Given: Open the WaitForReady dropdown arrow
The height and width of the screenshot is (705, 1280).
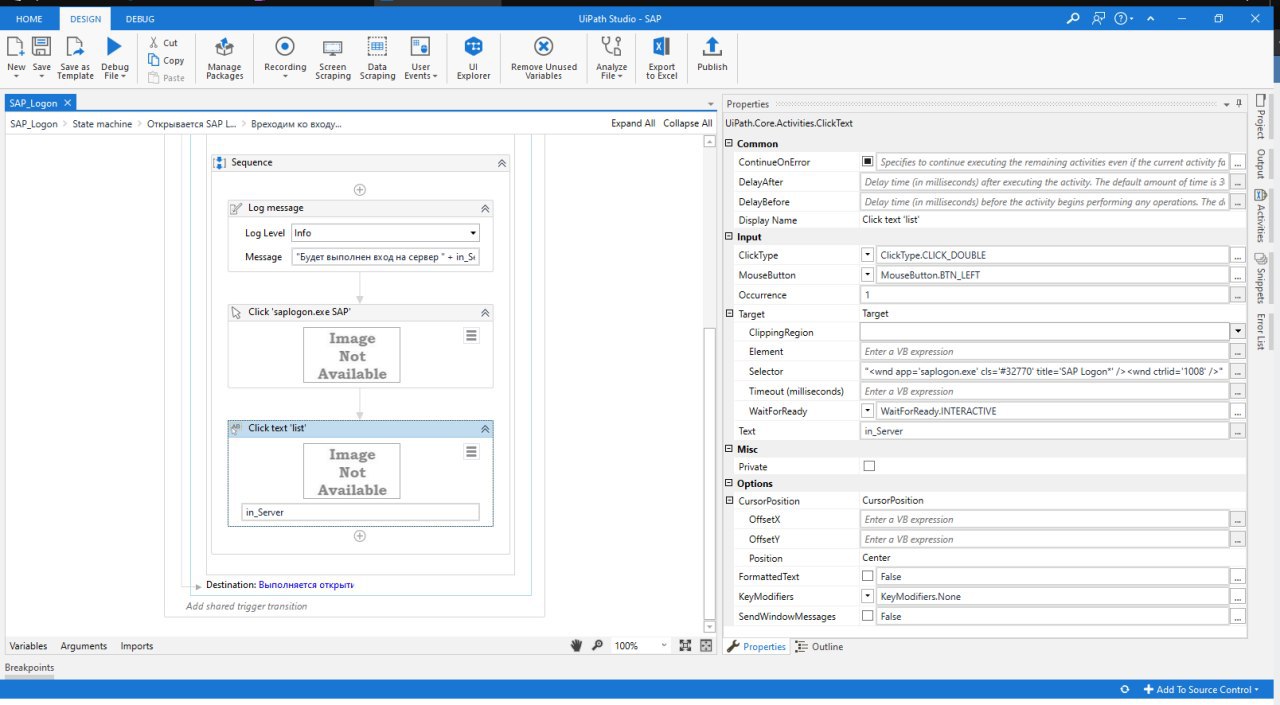Looking at the screenshot, I should coord(867,411).
